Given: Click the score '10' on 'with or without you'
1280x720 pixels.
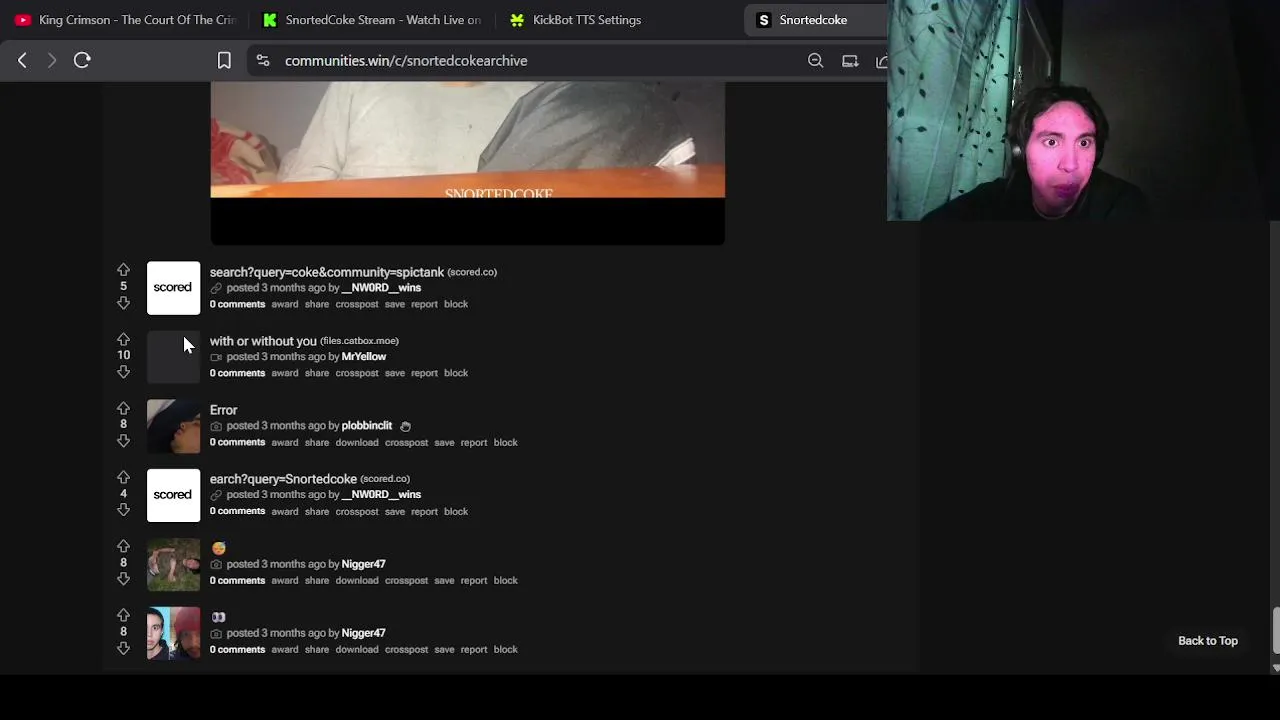Looking at the screenshot, I should click(123, 355).
